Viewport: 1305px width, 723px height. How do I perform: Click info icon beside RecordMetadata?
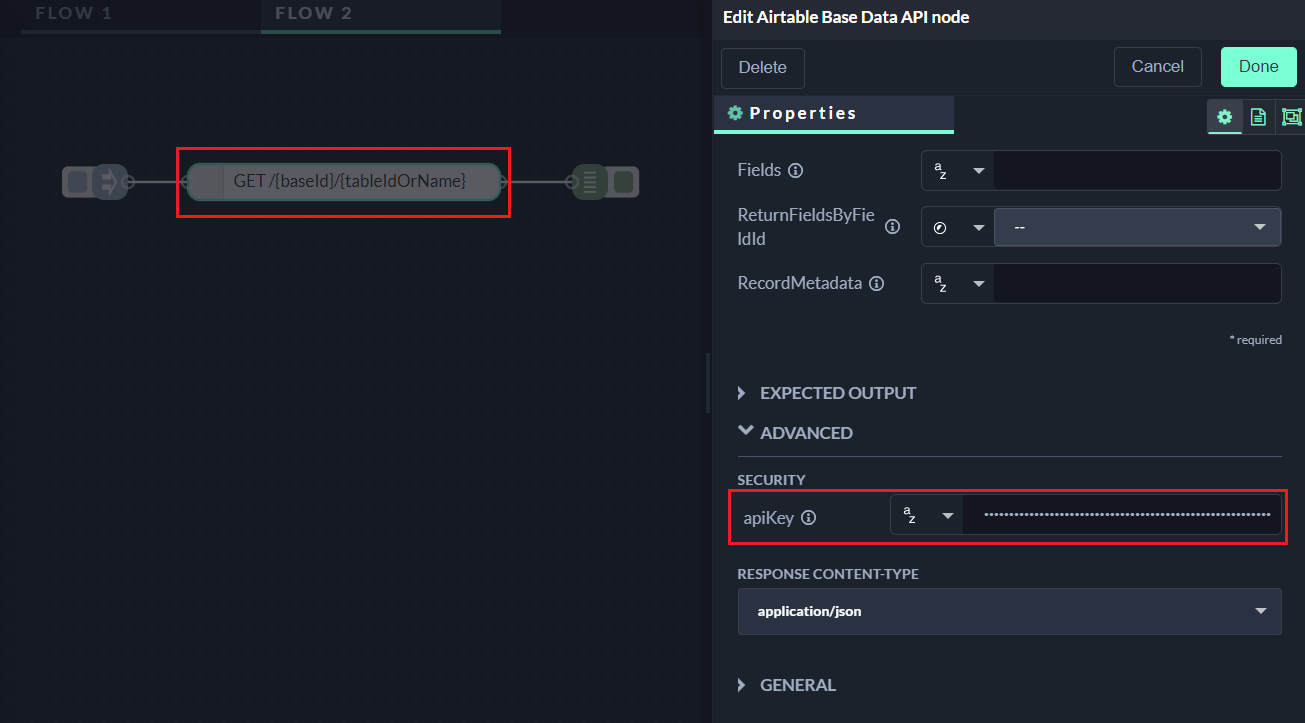pos(876,284)
